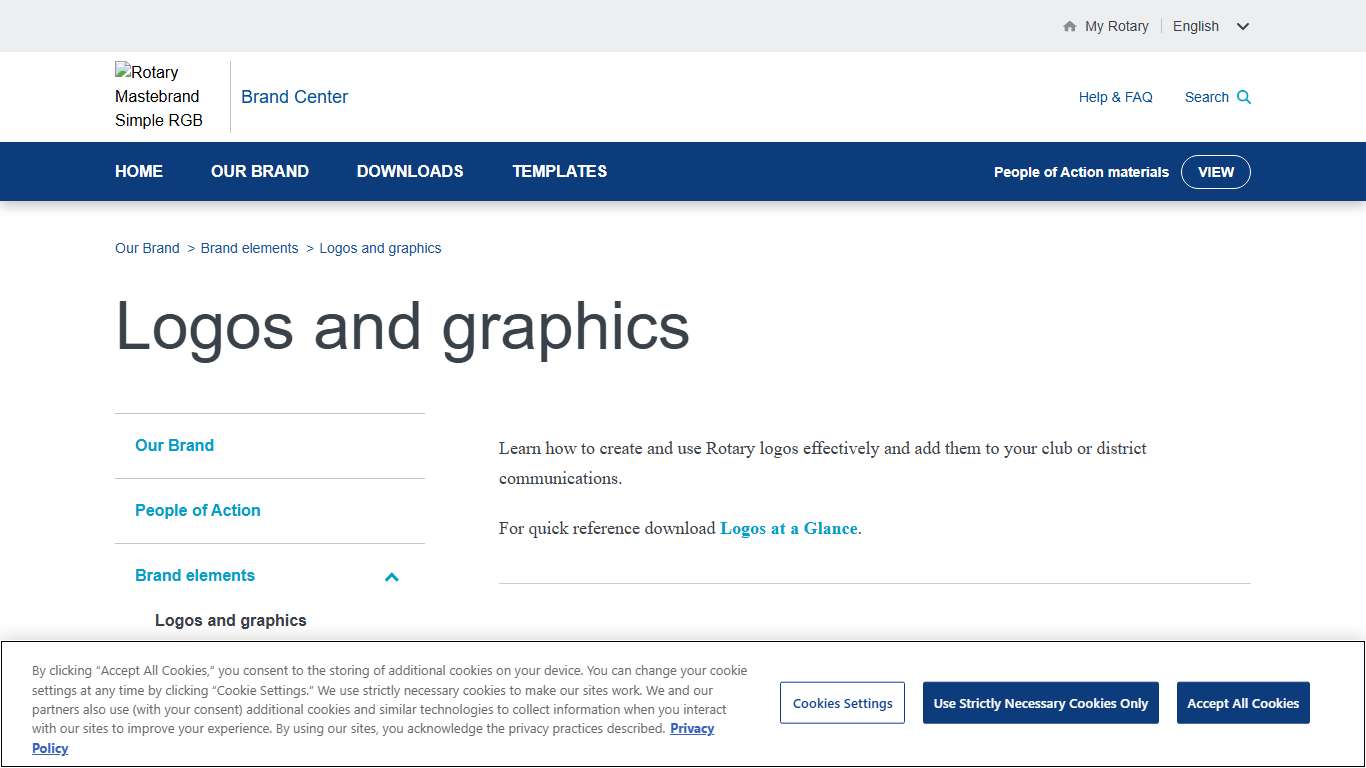Click the Rotary Masterbrand logo
Image resolution: width=1366 pixels, height=768 pixels.
tap(158, 96)
